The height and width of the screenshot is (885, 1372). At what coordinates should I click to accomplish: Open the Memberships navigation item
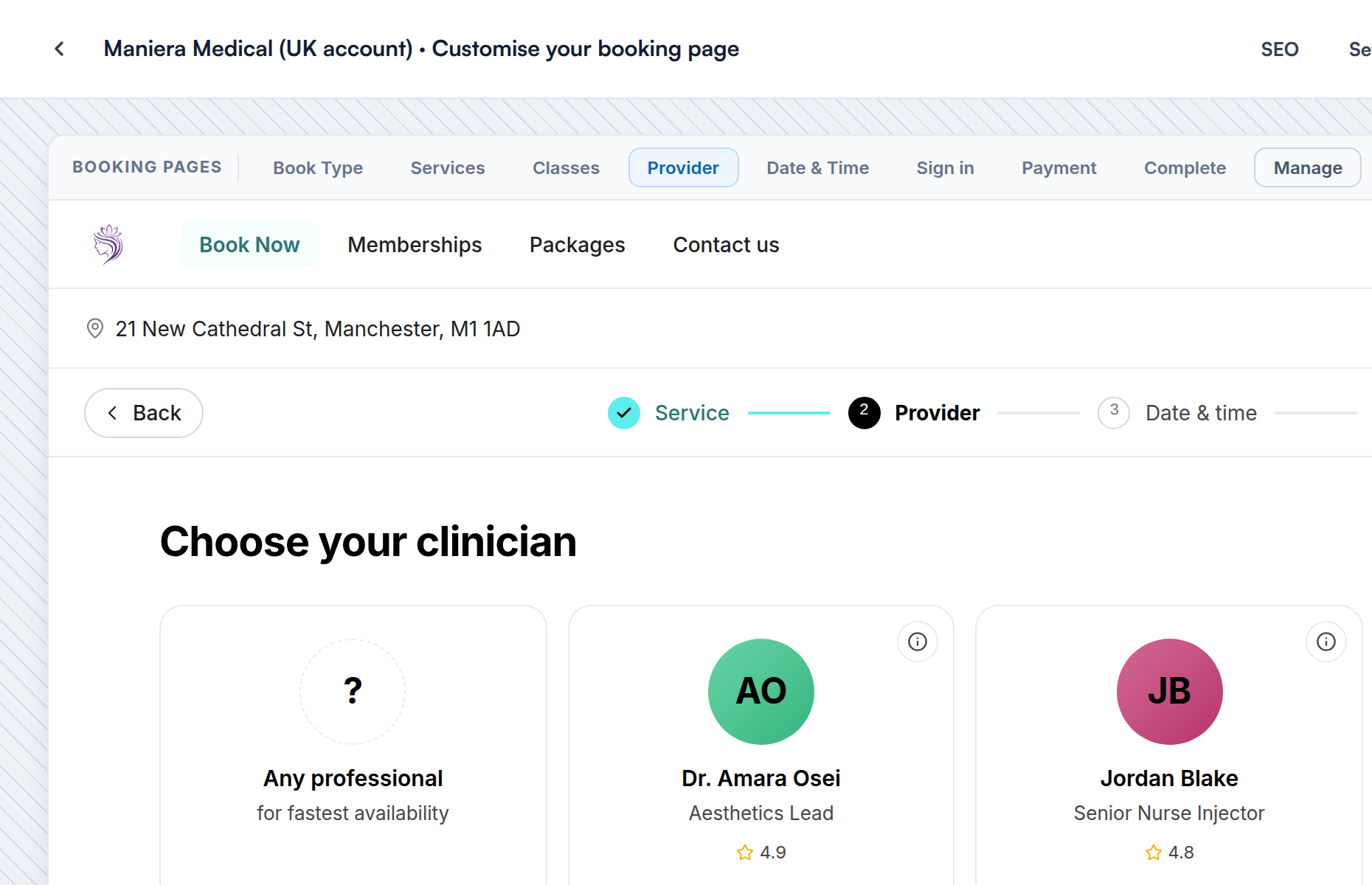pyautogui.click(x=415, y=245)
